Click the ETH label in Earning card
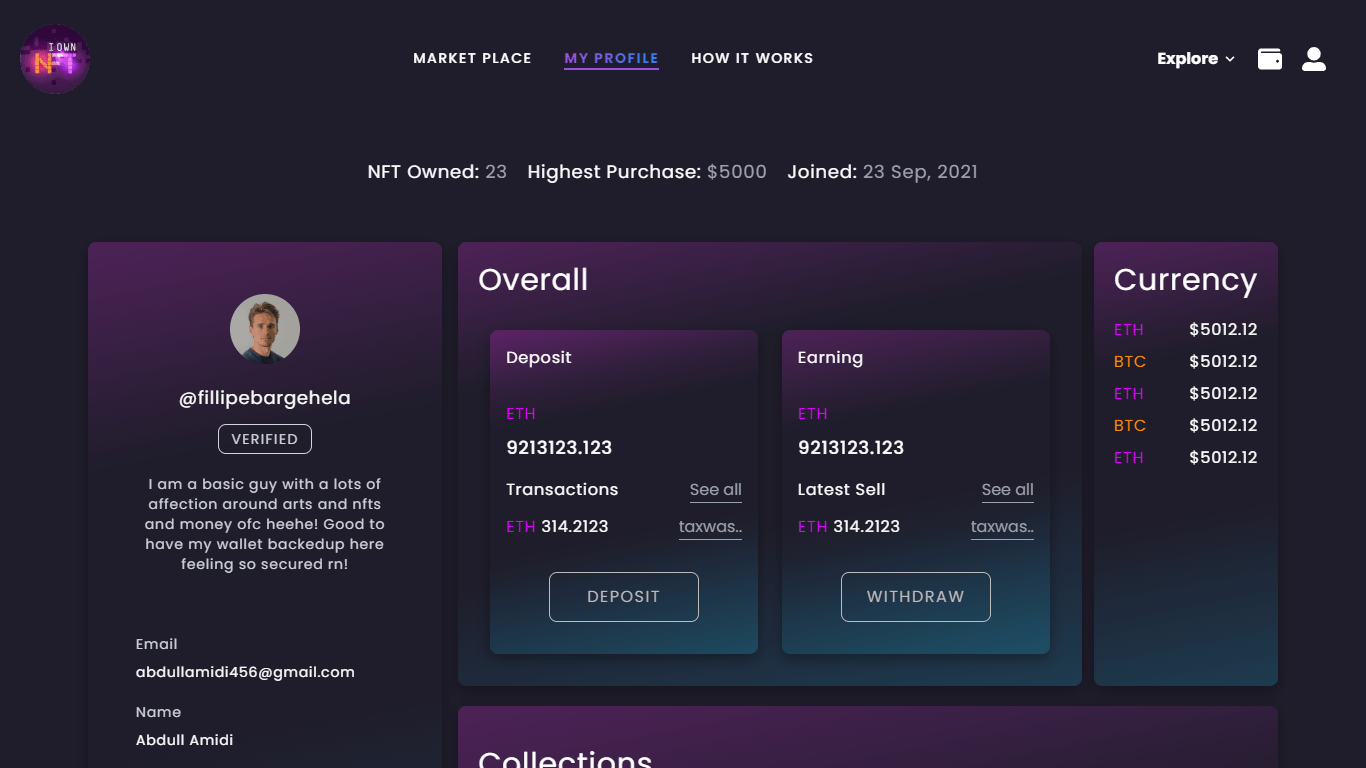This screenshot has height=768, width=1366. click(812, 413)
